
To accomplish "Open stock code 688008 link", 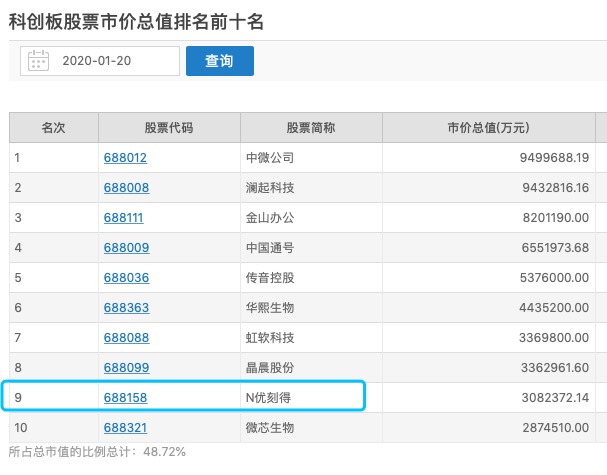I will pos(126,188).
